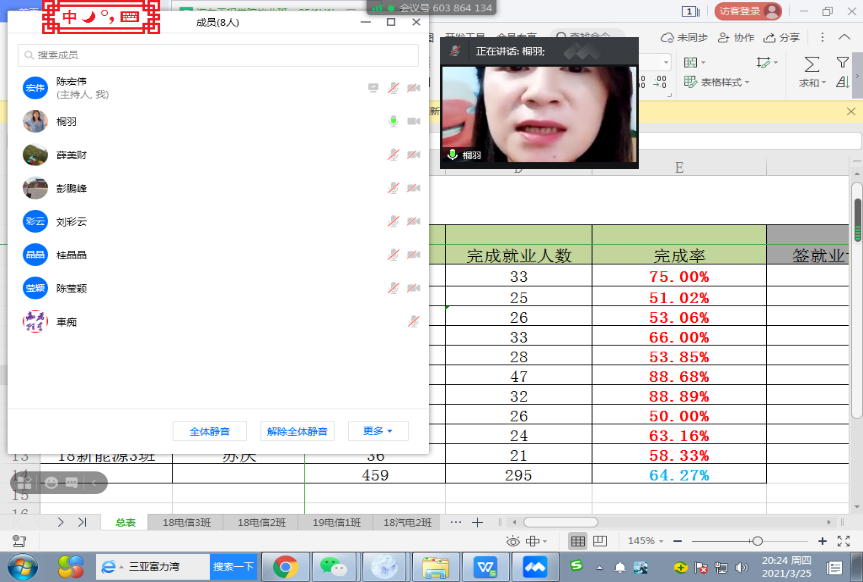
Task: Toggle 薛美财's muted microphone
Action: click(393, 155)
